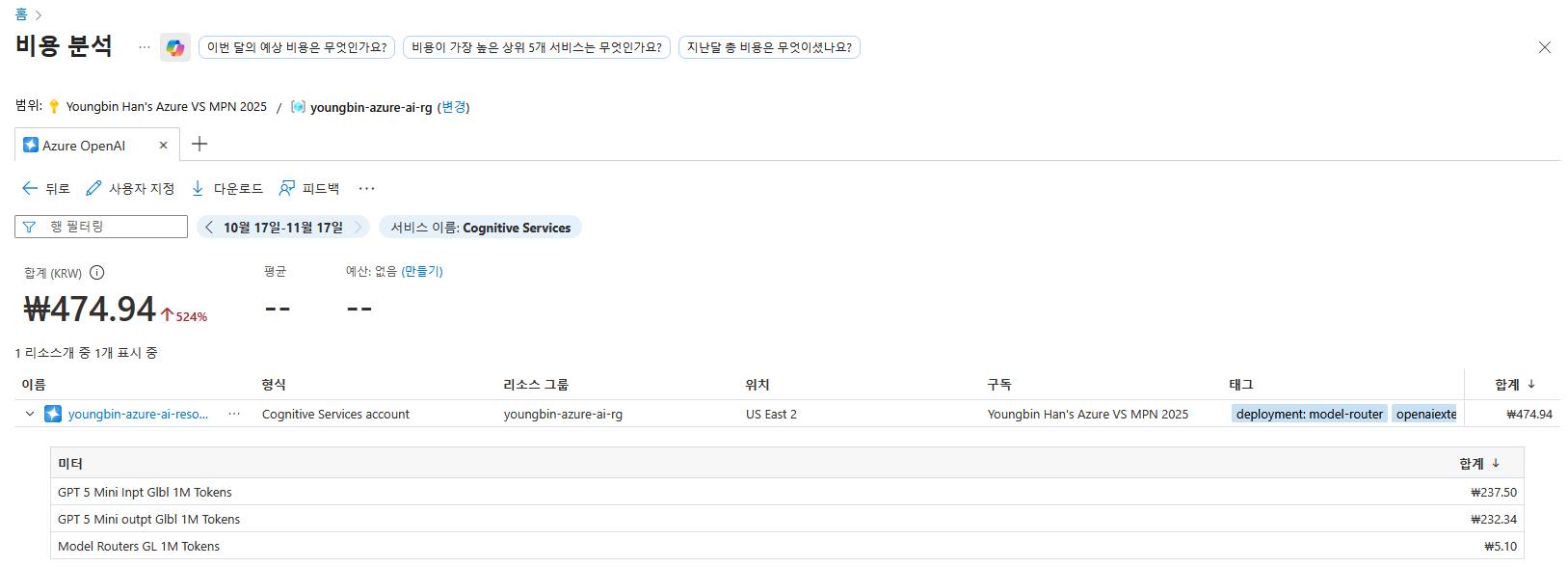The height and width of the screenshot is (567, 1568).
Task: Click the 변경 scope change link
Action: (x=453, y=107)
